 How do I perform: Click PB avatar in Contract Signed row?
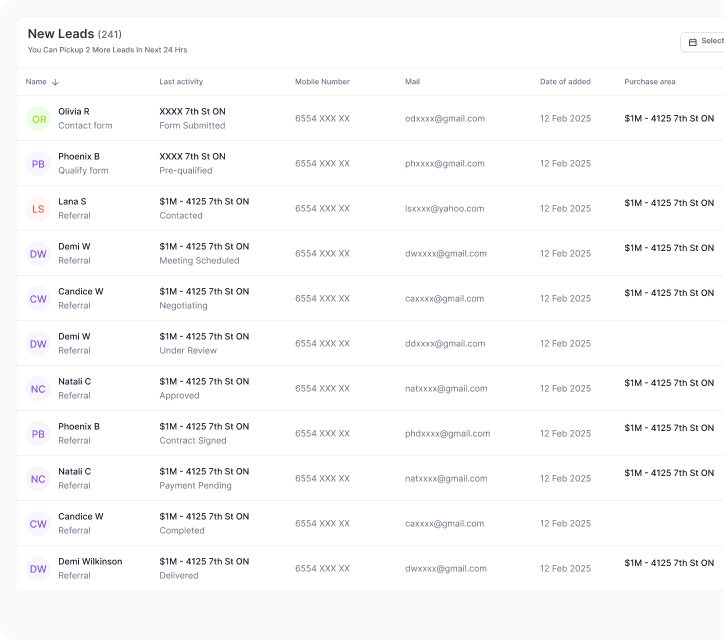(38, 434)
